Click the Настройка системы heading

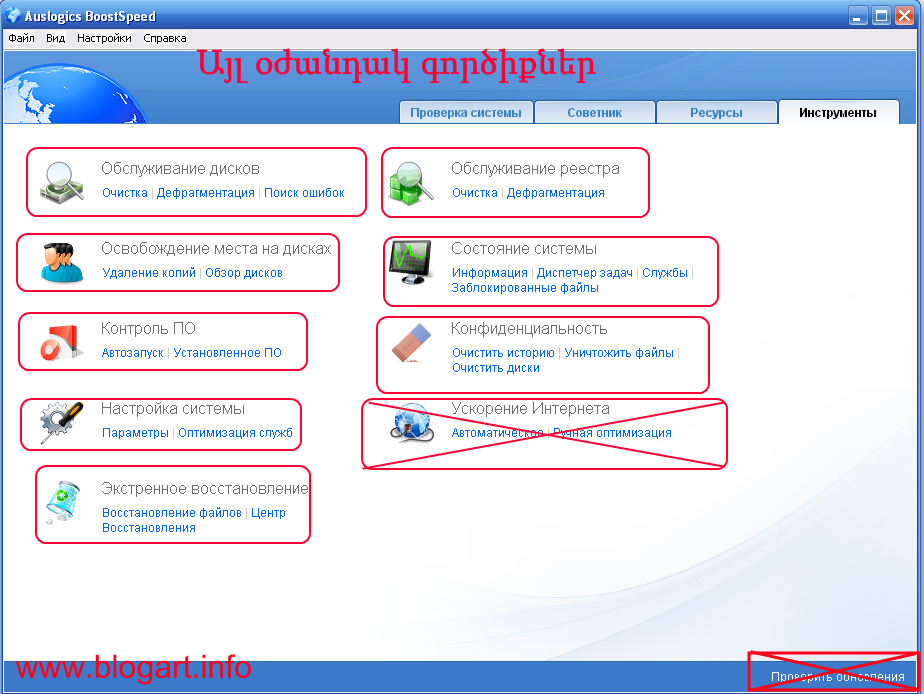173,409
